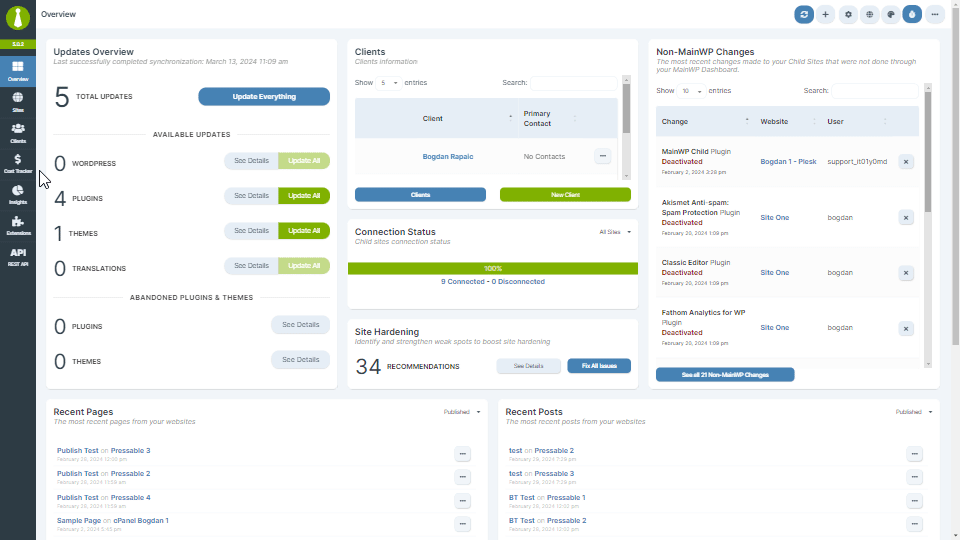Click the Clients search field
This screenshot has height=540, width=960.
point(574,83)
